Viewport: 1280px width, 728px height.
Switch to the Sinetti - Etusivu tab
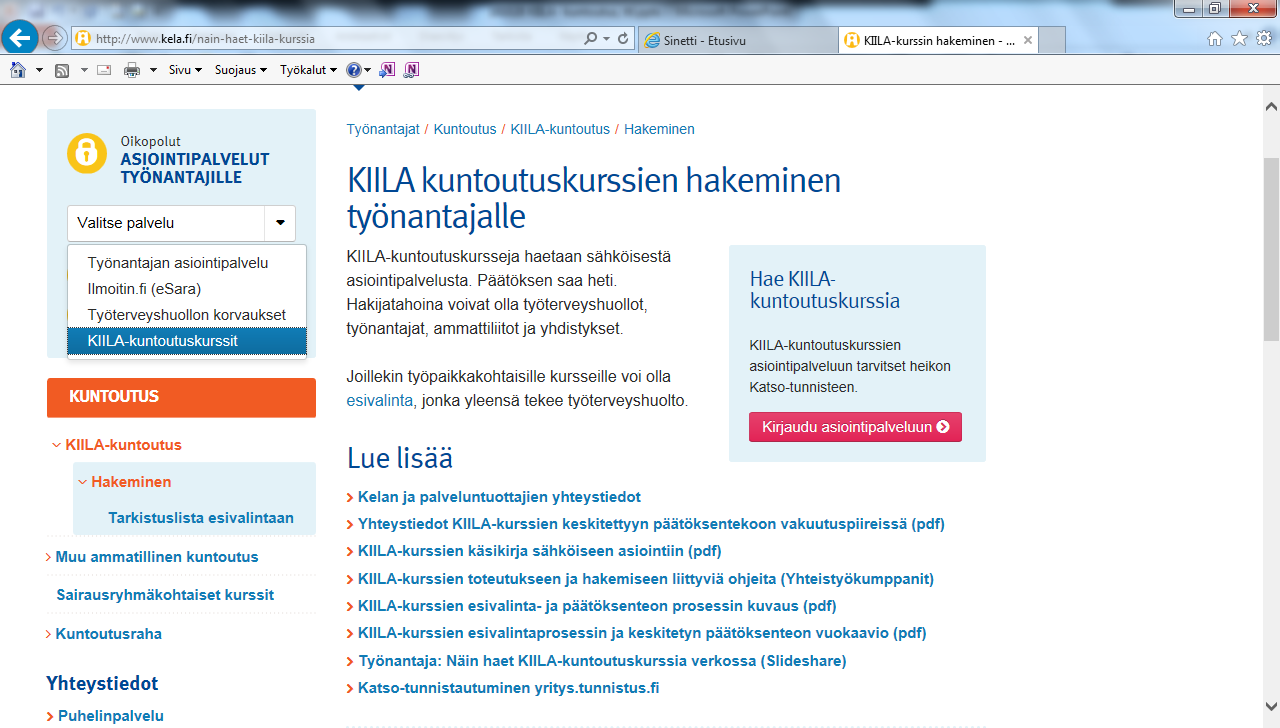(737, 40)
